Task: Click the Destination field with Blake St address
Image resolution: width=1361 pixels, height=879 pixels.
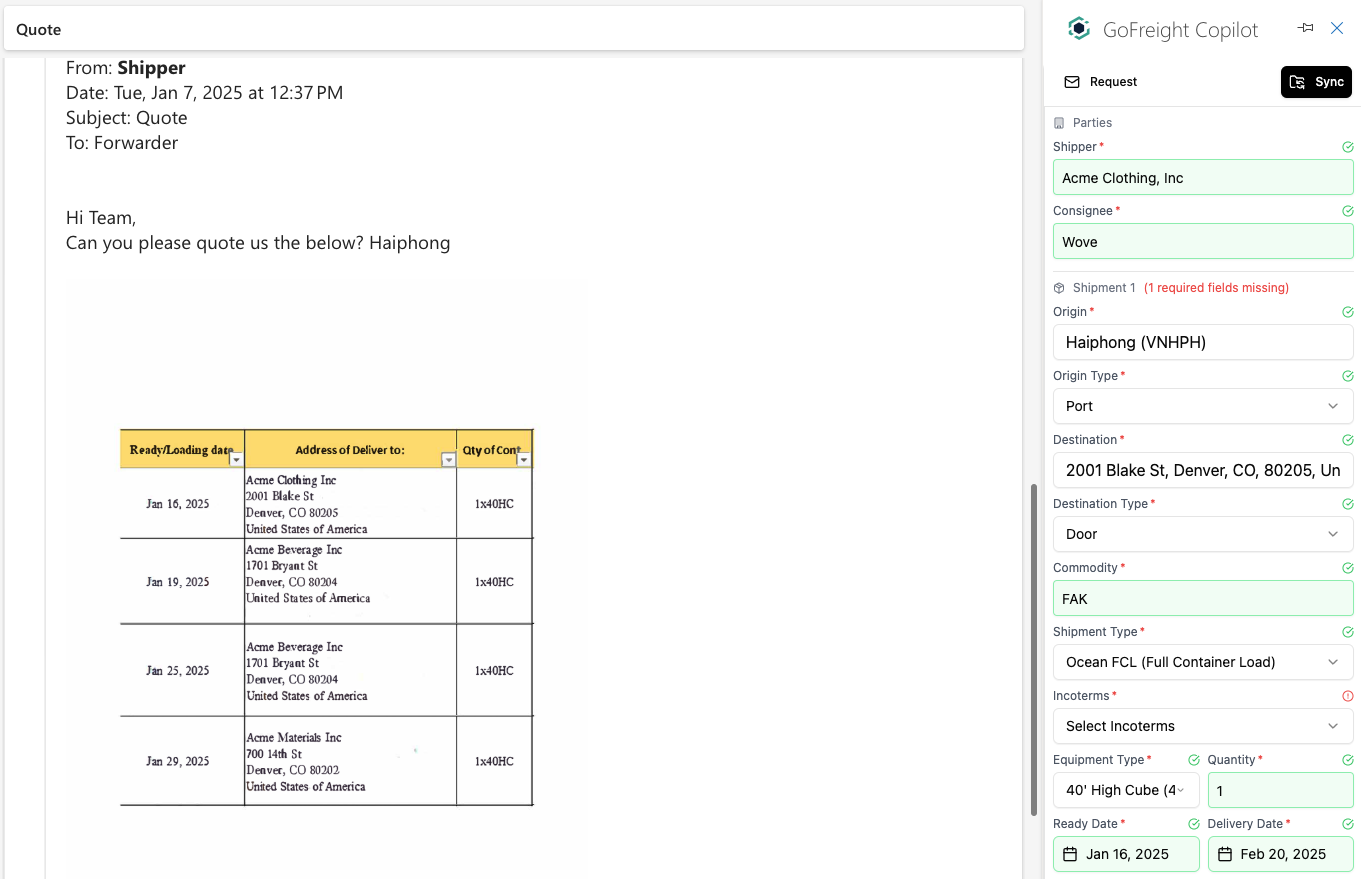Action: pos(1203,470)
